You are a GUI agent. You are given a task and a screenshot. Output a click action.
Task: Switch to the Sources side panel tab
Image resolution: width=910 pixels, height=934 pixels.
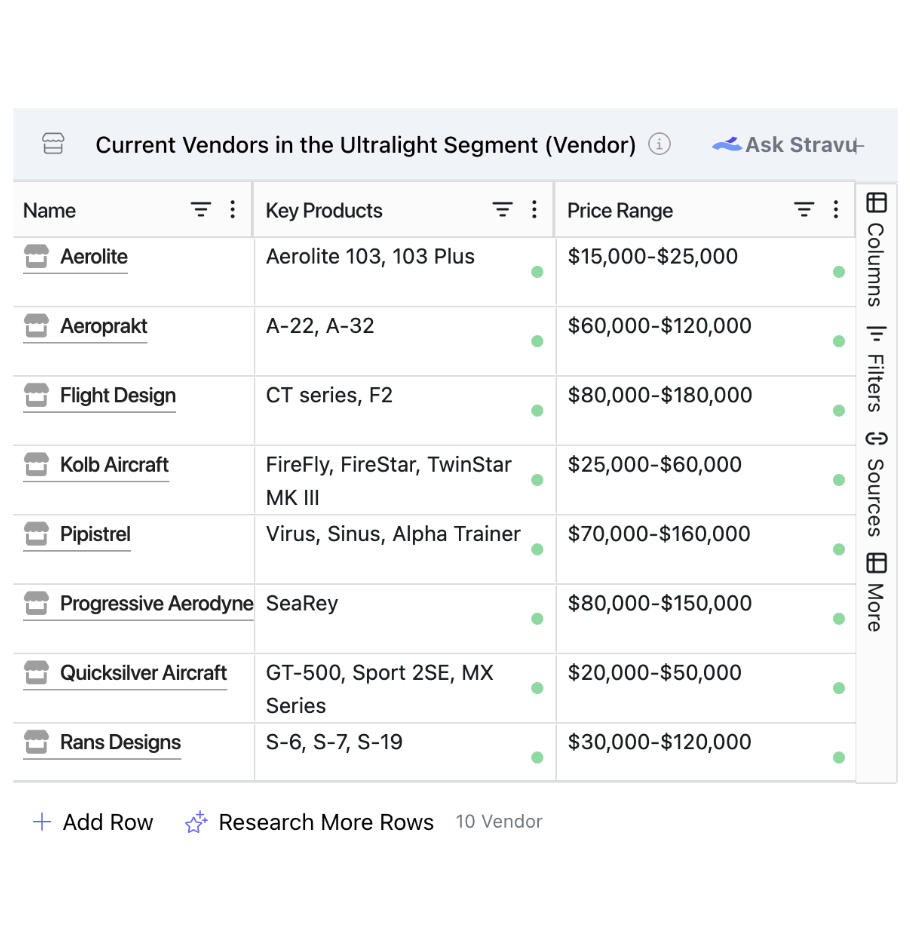(x=876, y=484)
